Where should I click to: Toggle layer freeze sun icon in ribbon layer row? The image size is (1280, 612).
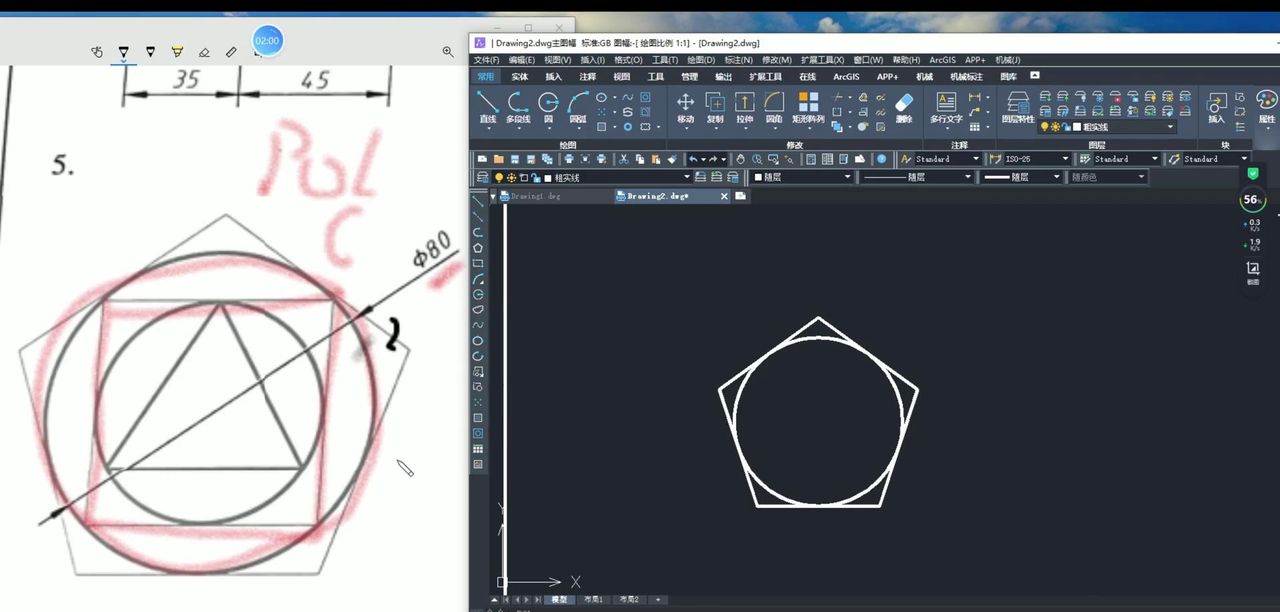pyautogui.click(x=1055, y=127)
